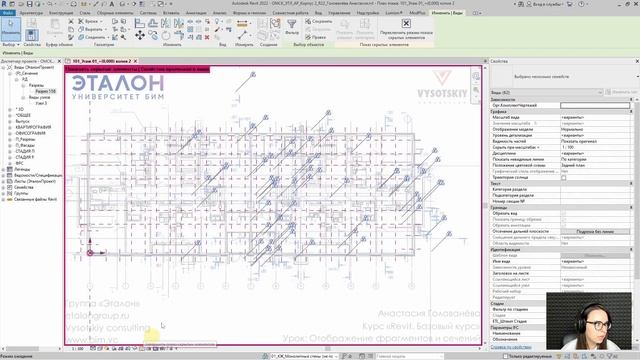Select 'Связанные файлы Revit' tree item
640x360 pixels.
[36, 199]
